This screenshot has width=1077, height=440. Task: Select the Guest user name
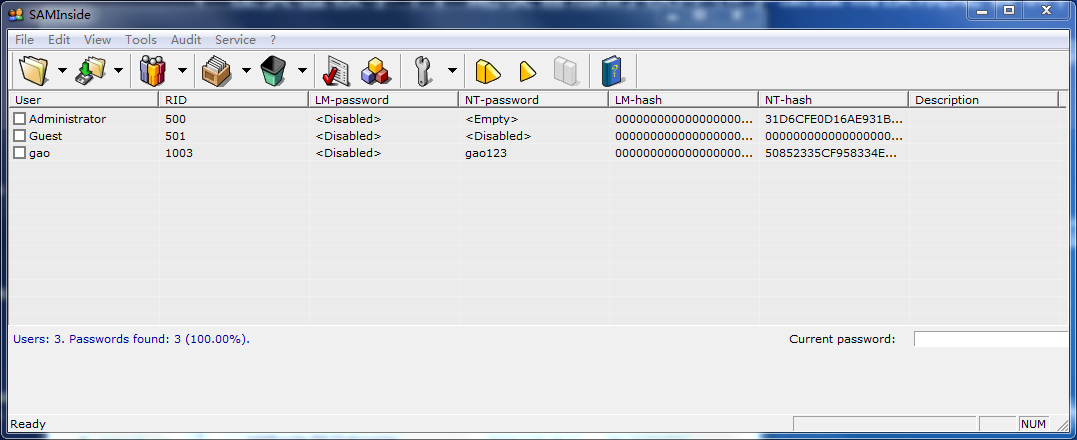point(45,136)
